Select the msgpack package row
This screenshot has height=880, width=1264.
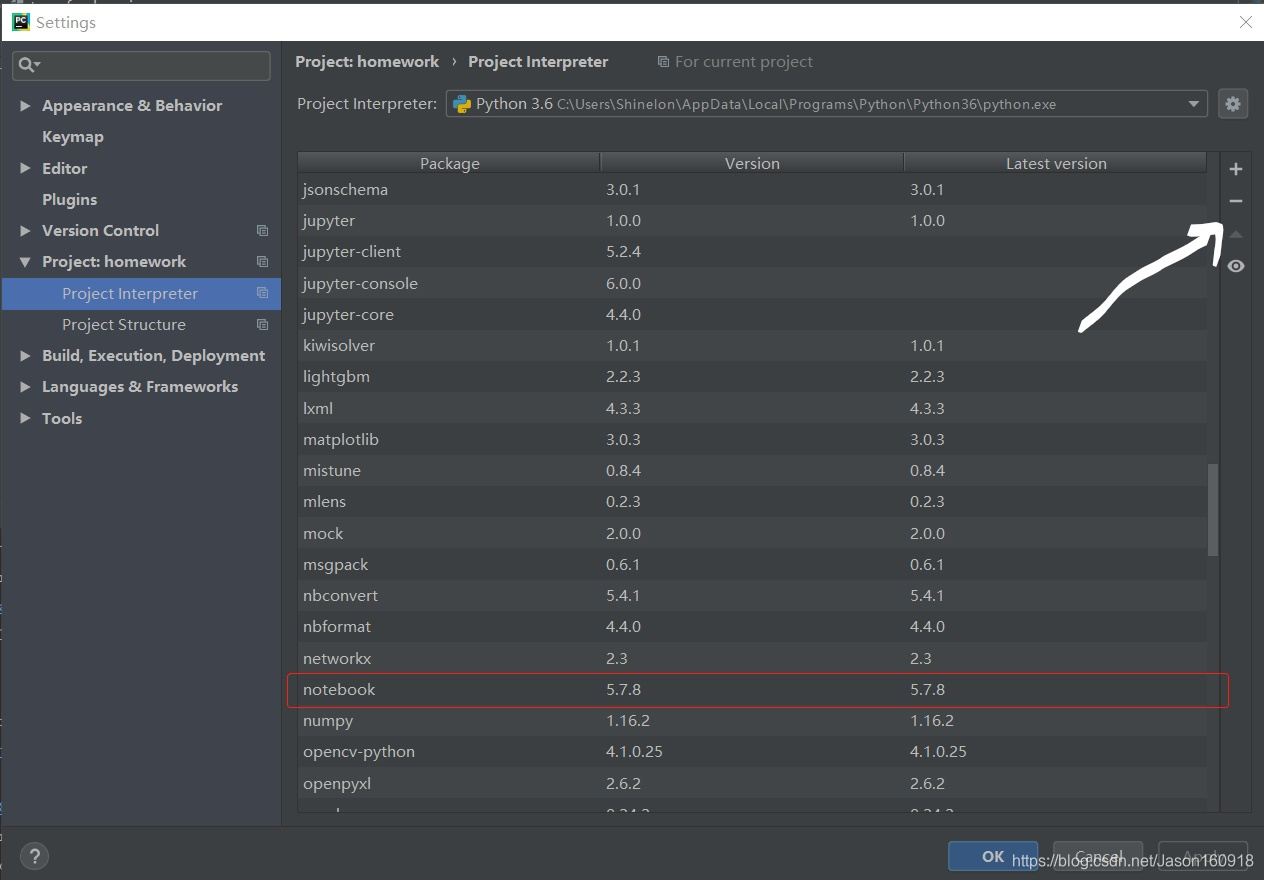tap(752, 565)
